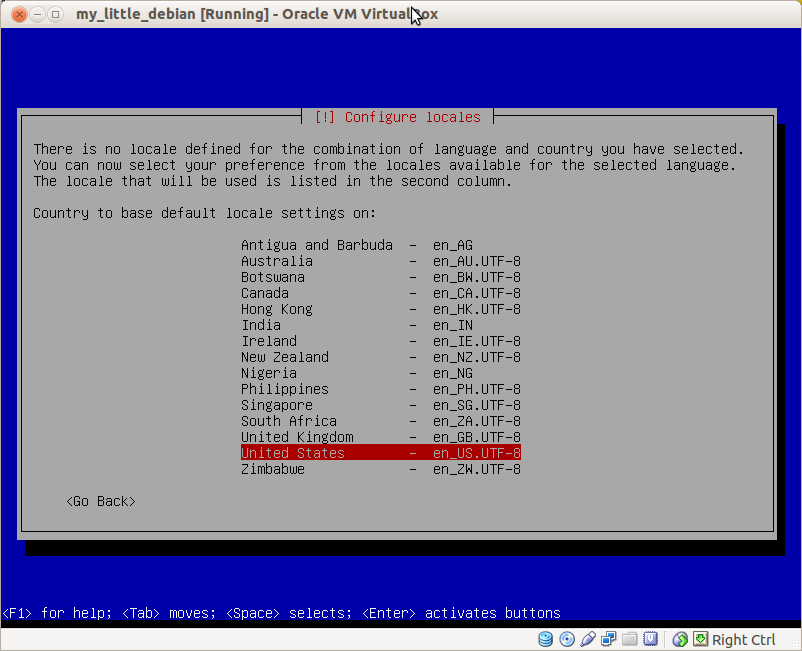Maximize the VirtualBox VM window
The image size is (802, 651).
[55, 14]
